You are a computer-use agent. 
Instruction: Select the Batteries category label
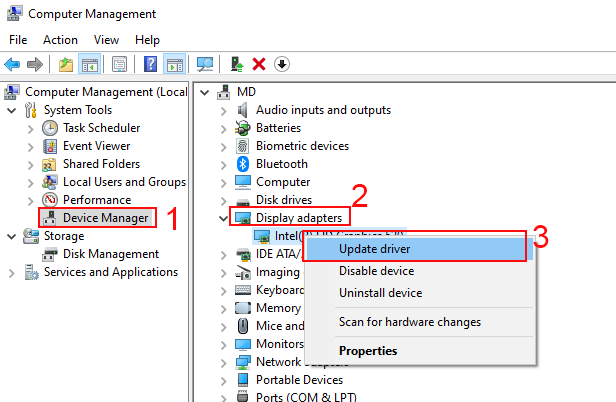[x=279, y=128]
